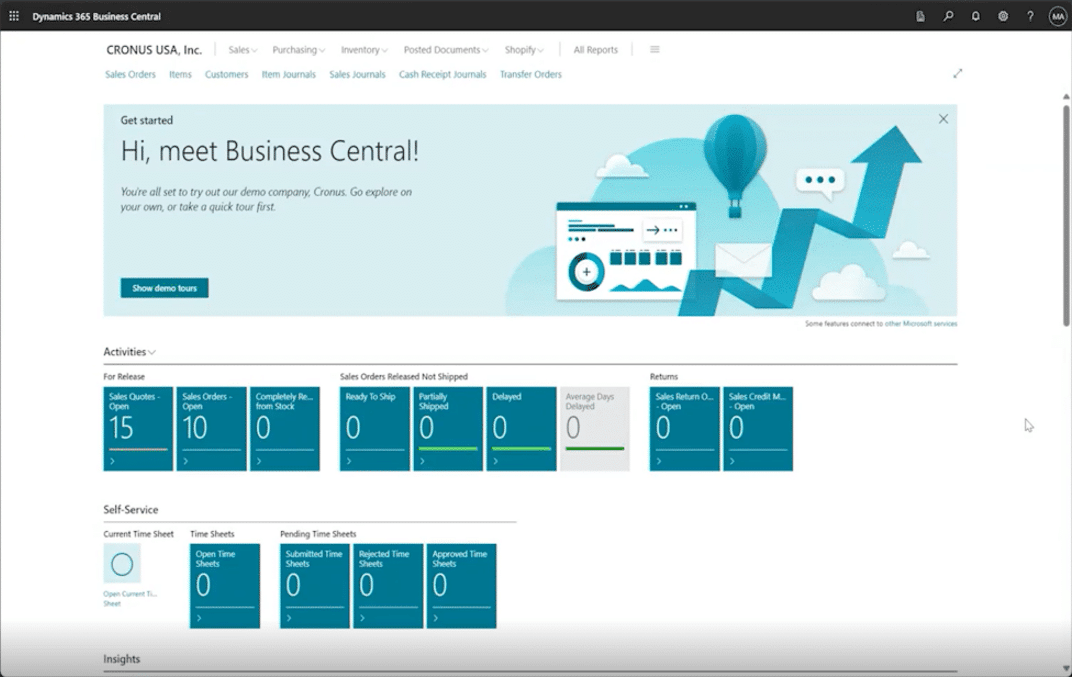The height and width of the screenshot is (677, 1072).
Task: Expand the Sales dropdown menu
Action: point(242,50)
